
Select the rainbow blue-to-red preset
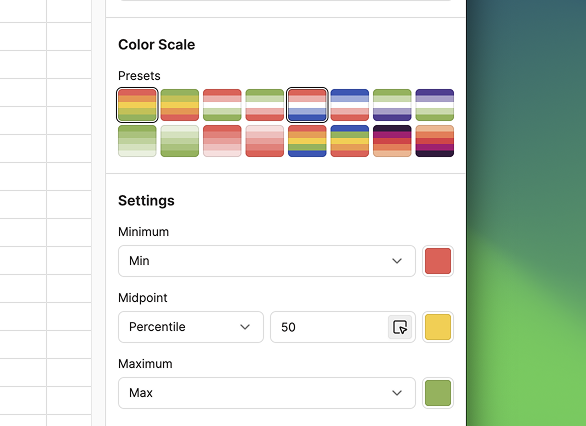[x=350, y=141]
